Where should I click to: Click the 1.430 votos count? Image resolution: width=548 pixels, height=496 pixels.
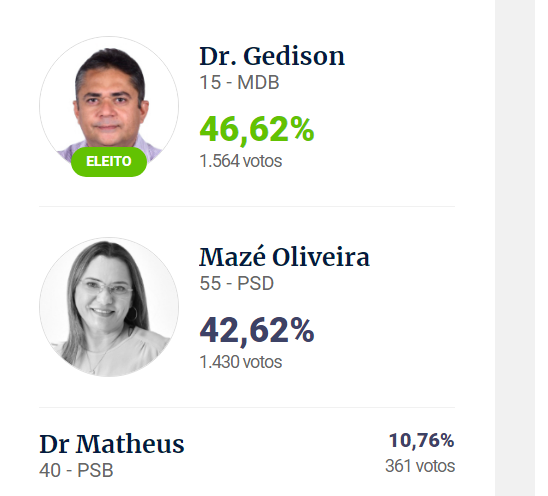click(240, 362)
